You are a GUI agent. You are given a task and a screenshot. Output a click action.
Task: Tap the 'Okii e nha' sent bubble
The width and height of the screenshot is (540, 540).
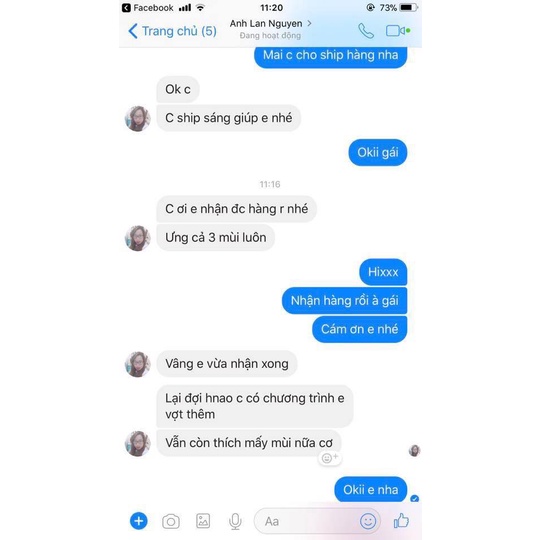point(371,489)
